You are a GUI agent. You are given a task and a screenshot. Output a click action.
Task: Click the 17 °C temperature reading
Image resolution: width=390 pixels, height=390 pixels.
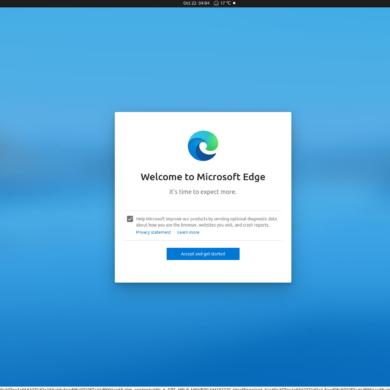225,3
